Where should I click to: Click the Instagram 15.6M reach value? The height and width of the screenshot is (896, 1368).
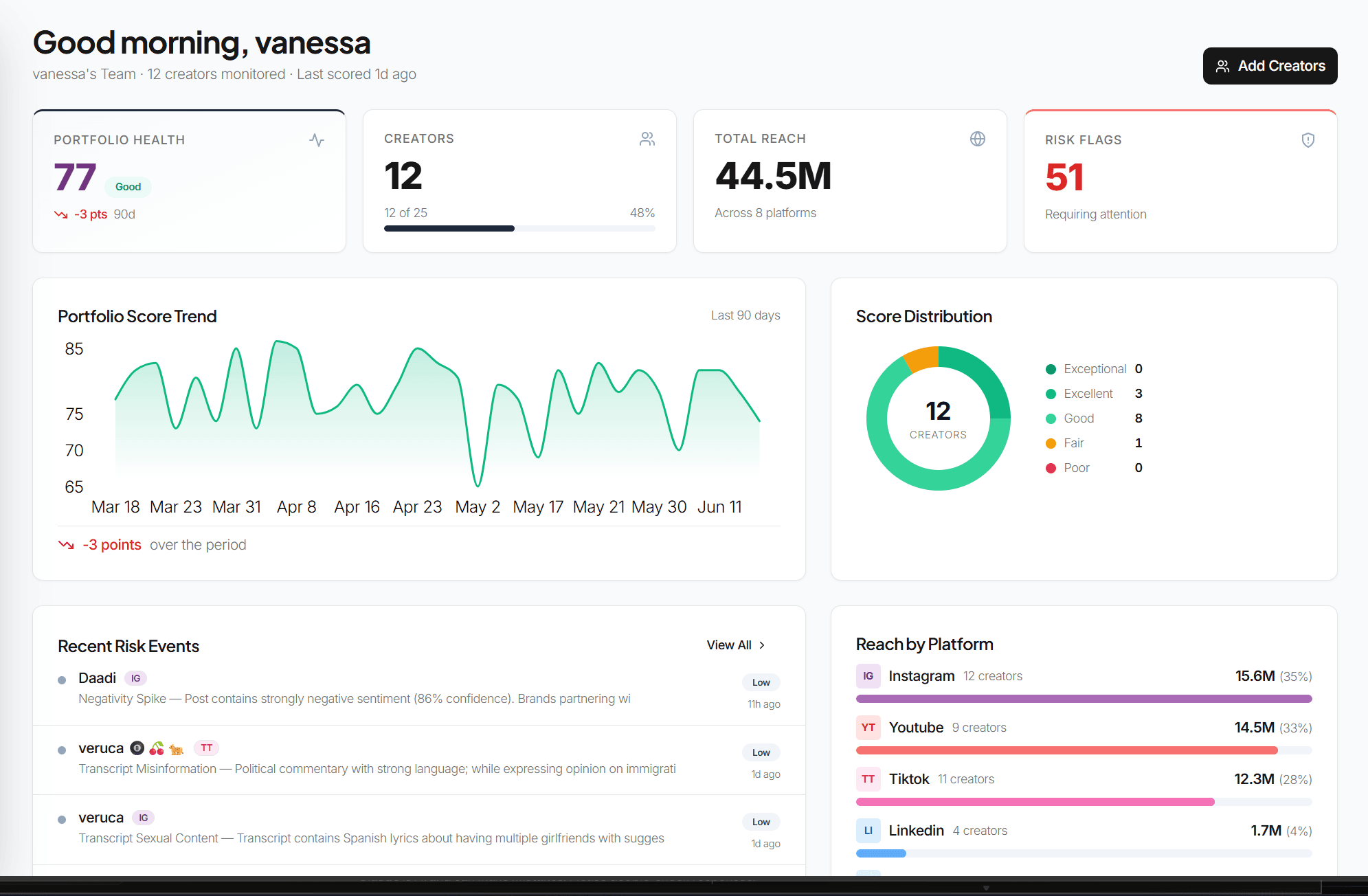1255,676
